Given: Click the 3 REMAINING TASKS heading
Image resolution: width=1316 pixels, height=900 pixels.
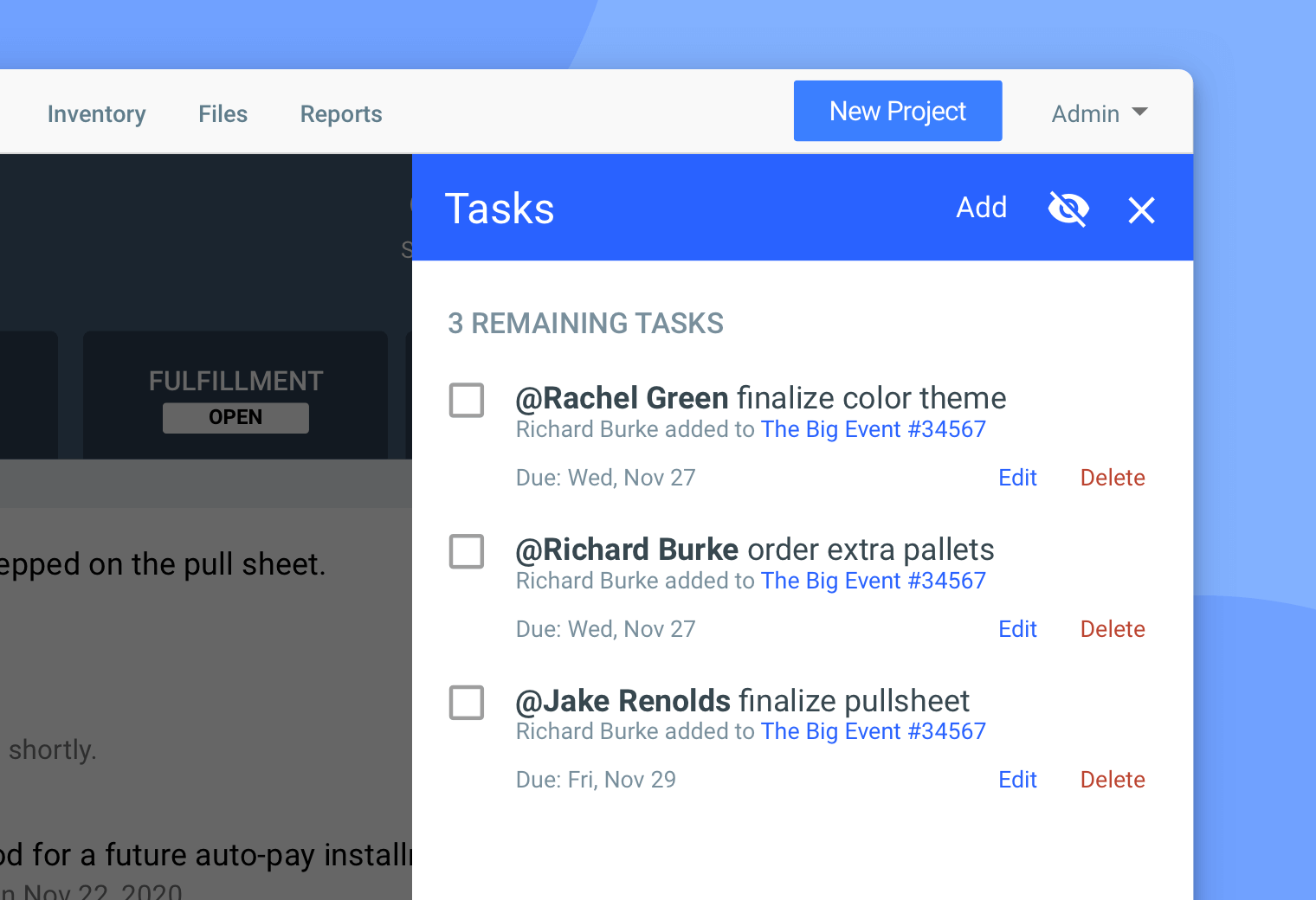Looking at the screenshot, I should coord(585,324).
